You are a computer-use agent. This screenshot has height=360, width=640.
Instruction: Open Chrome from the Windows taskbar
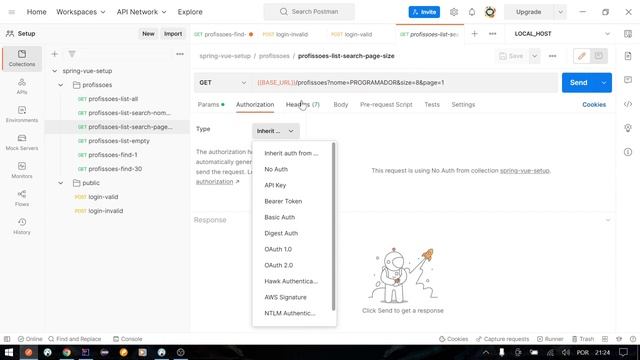click(x=67, y=352)
